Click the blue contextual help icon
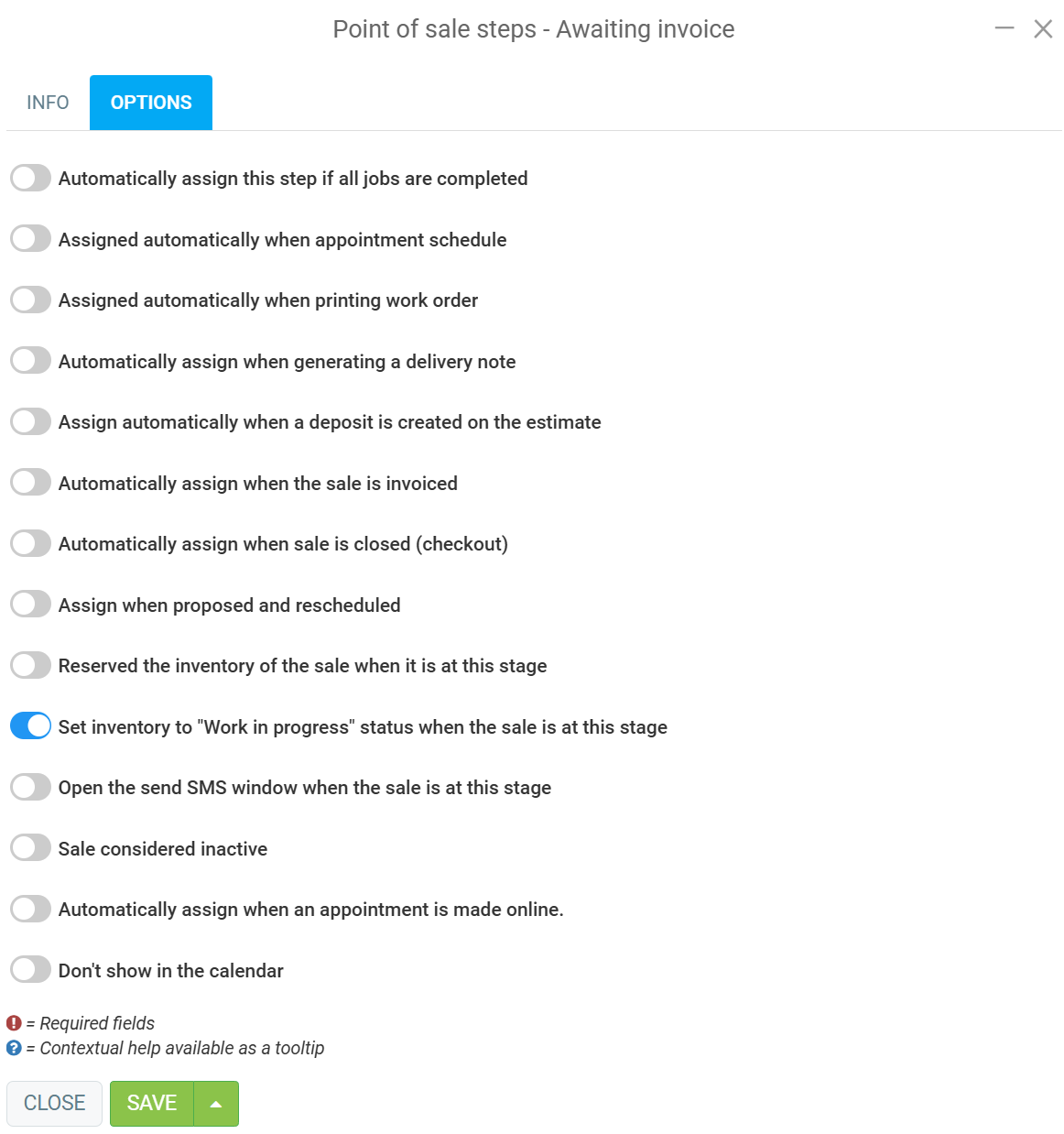 pos(13,1047)
